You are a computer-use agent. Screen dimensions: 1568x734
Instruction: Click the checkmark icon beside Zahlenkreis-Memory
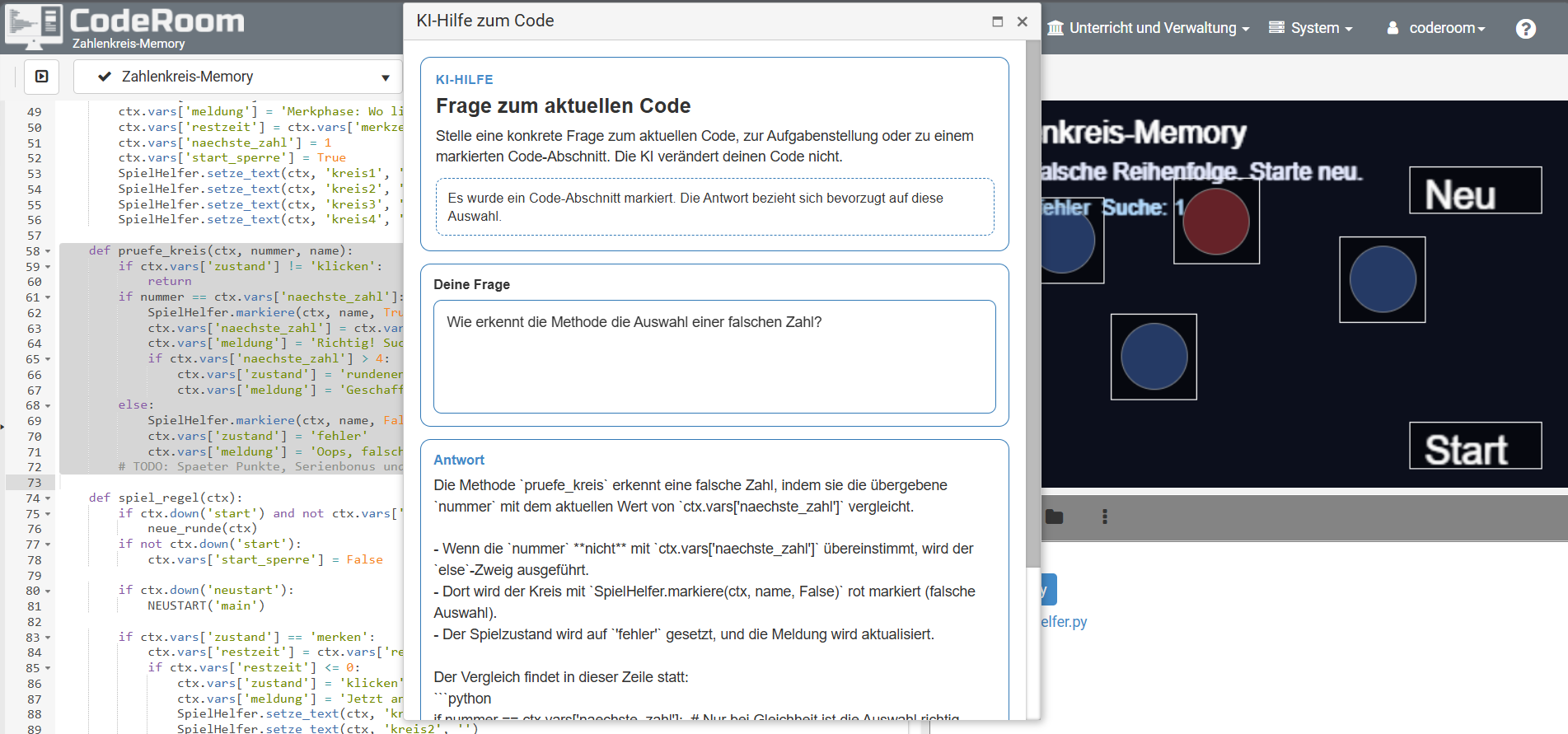click(105, 77)
